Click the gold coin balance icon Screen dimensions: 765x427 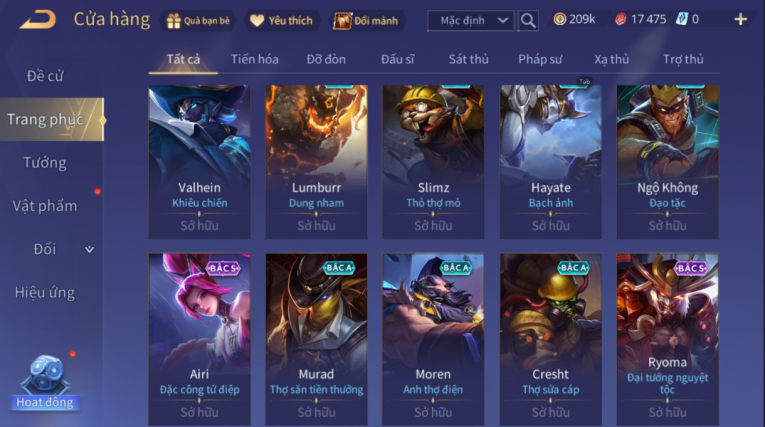(560, 19)
